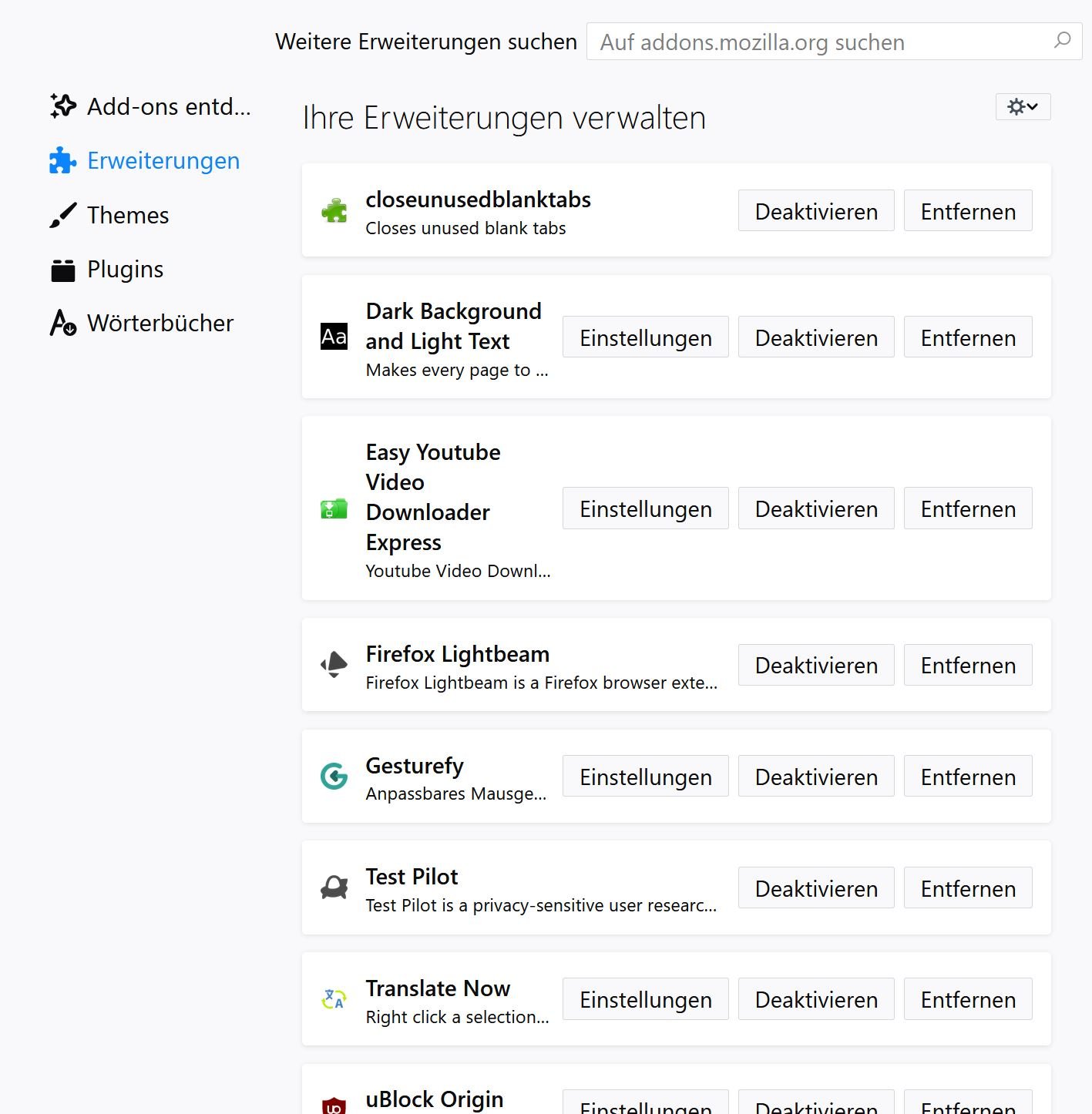
Task: Click the closeunusedblanktabs puzzle icon
Action: pyautogui.click(x=334, y=210)
